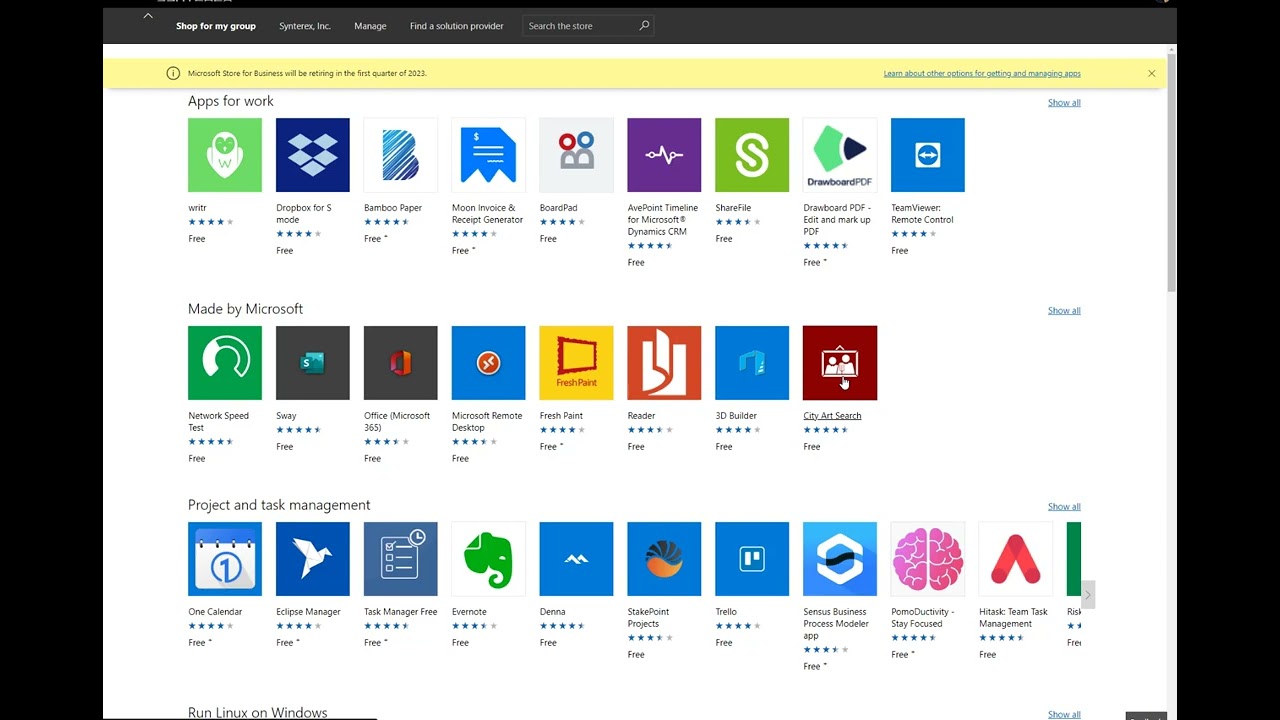Collapse the header with the up chevron
The width and height of the screenshot is (1280, 720).
click(148, 15)
